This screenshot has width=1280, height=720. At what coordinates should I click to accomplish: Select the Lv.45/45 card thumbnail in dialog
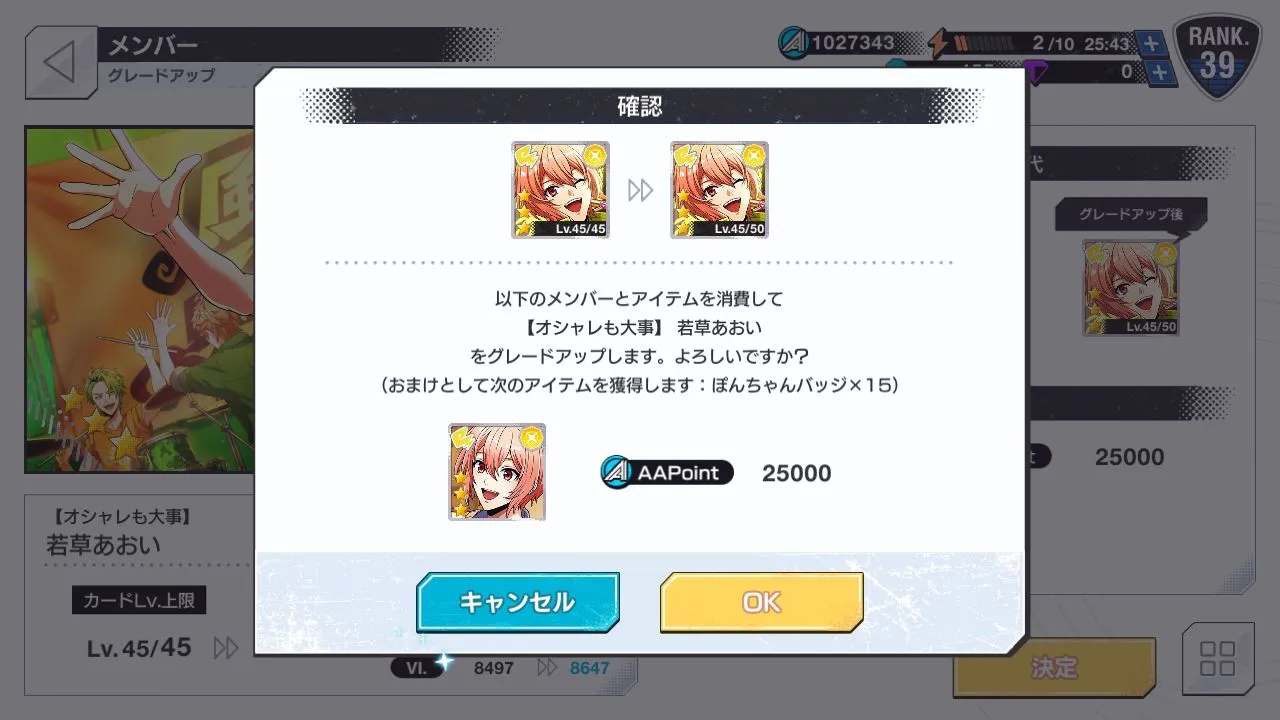click(560, 190)
